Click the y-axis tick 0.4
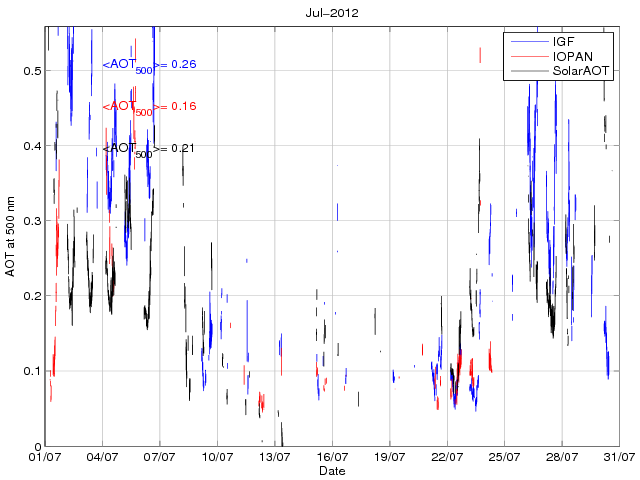 [32, 146]
